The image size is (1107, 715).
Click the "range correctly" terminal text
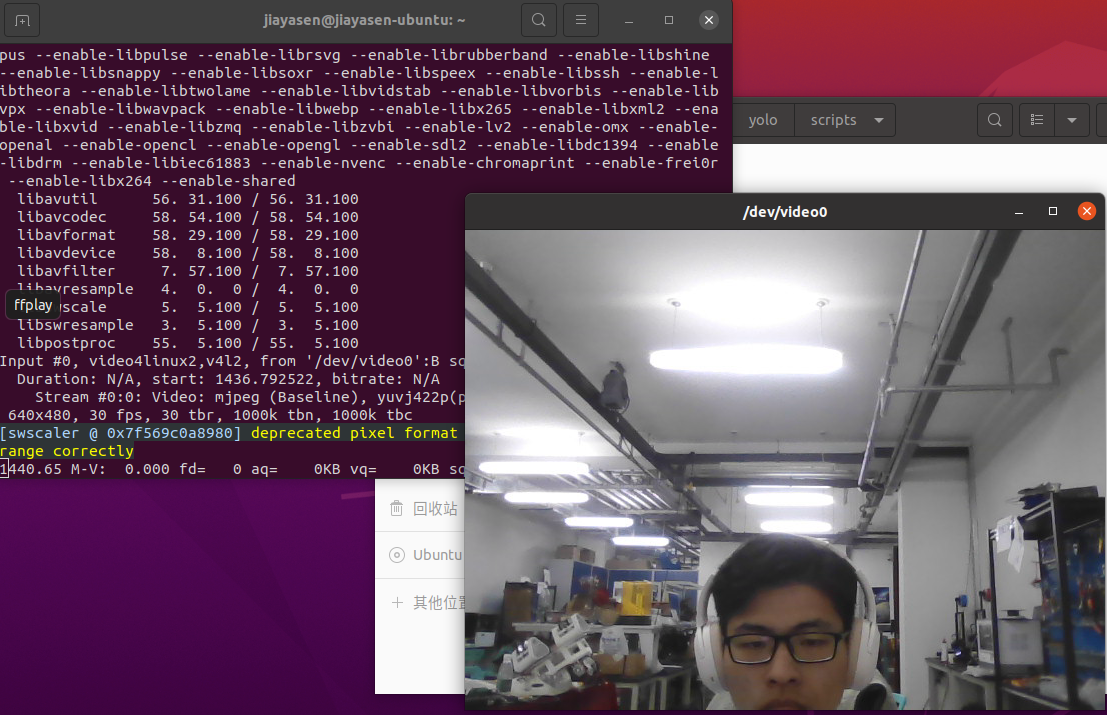point(67,451)
